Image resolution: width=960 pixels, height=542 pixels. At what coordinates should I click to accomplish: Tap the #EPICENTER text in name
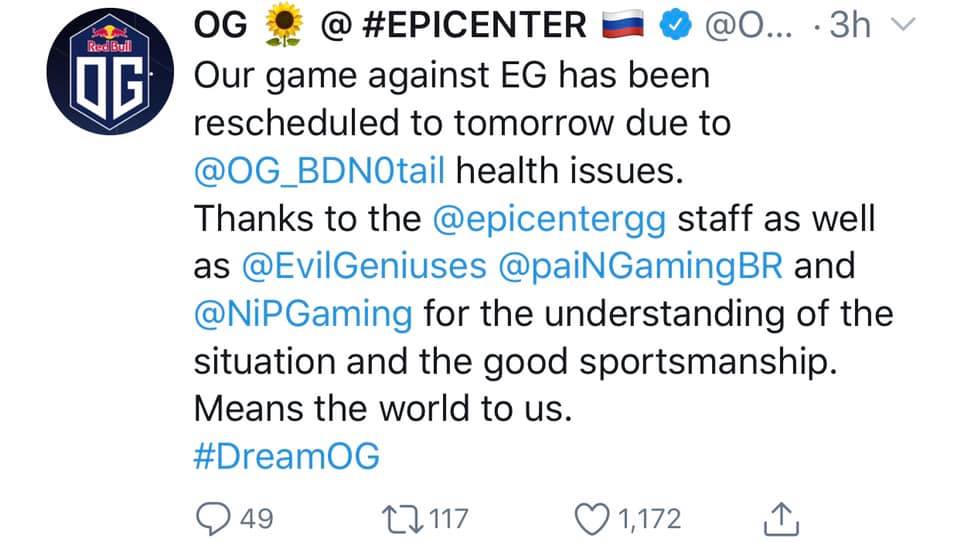pyautogui.click(x=474, y=26)
